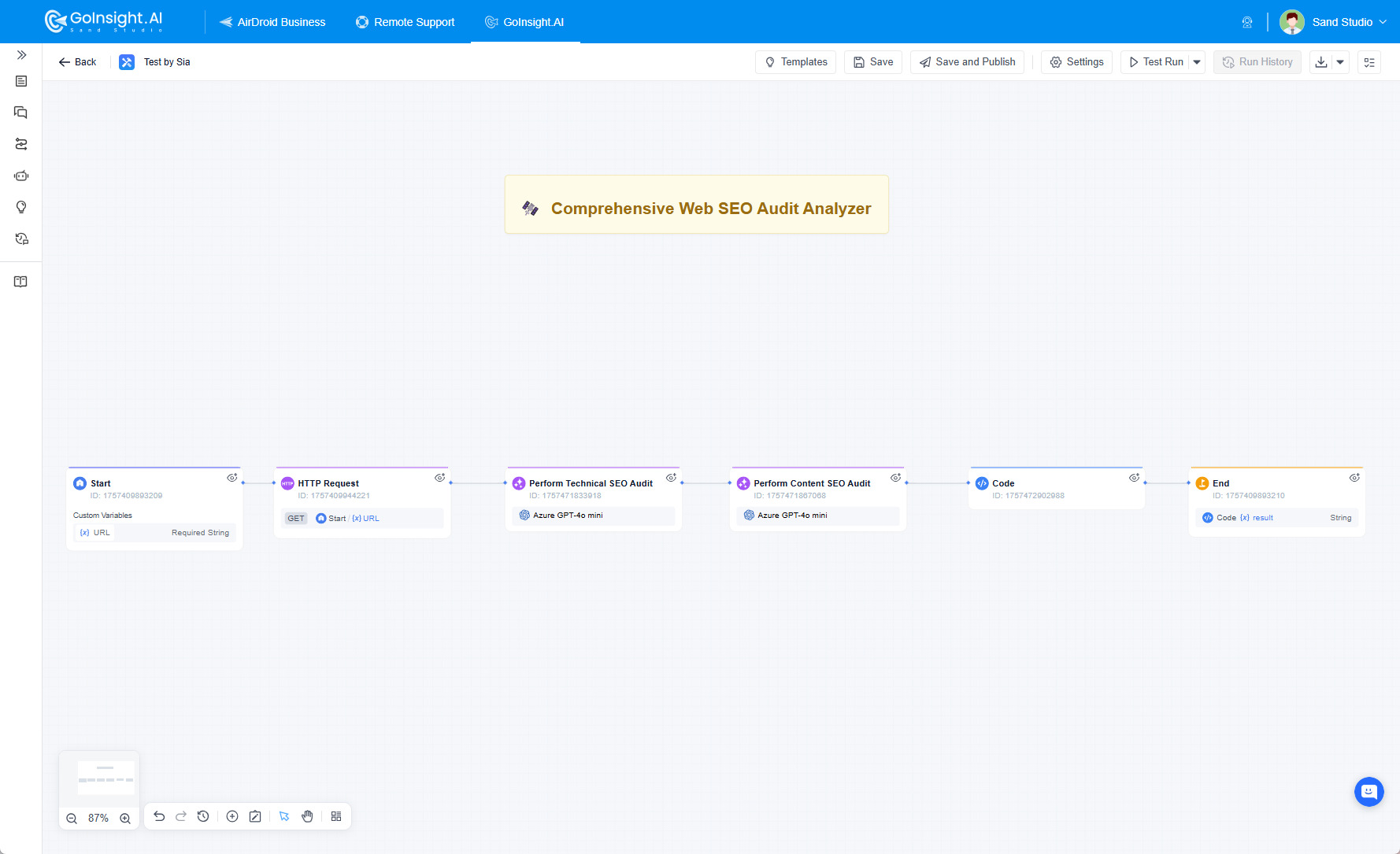The height and width of the screenshot is (854, 1400).
Task: Open the Templates browser
Action: coord(795,61)
